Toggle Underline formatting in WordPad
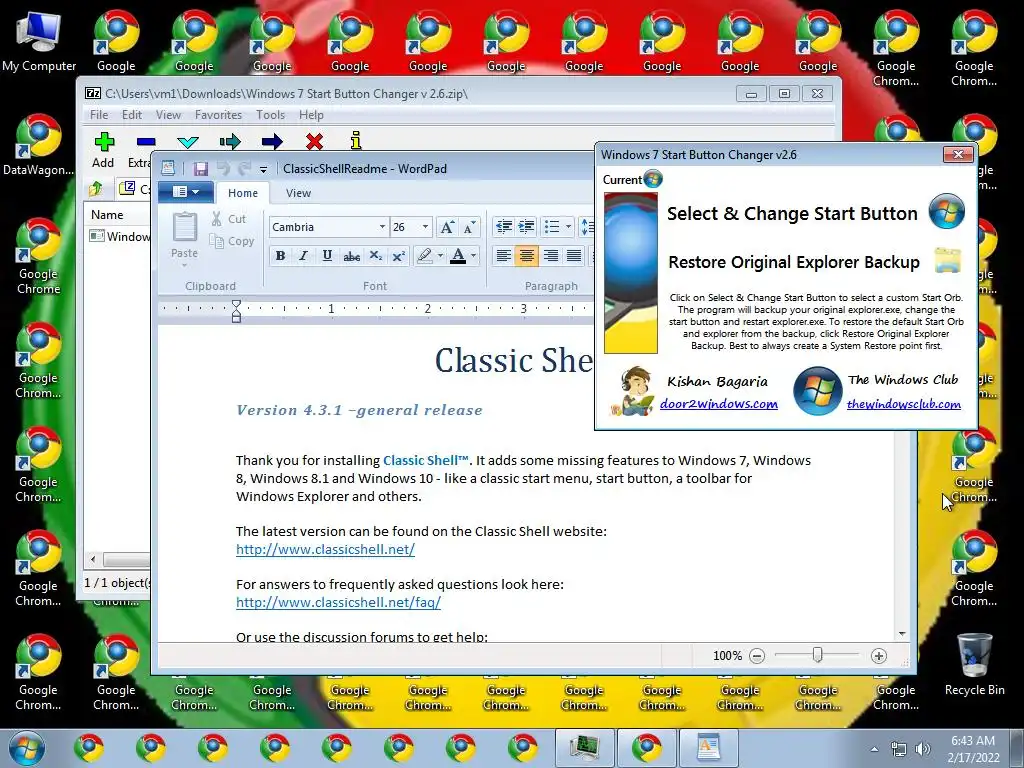1024x768 pixels. pos(327,256)
